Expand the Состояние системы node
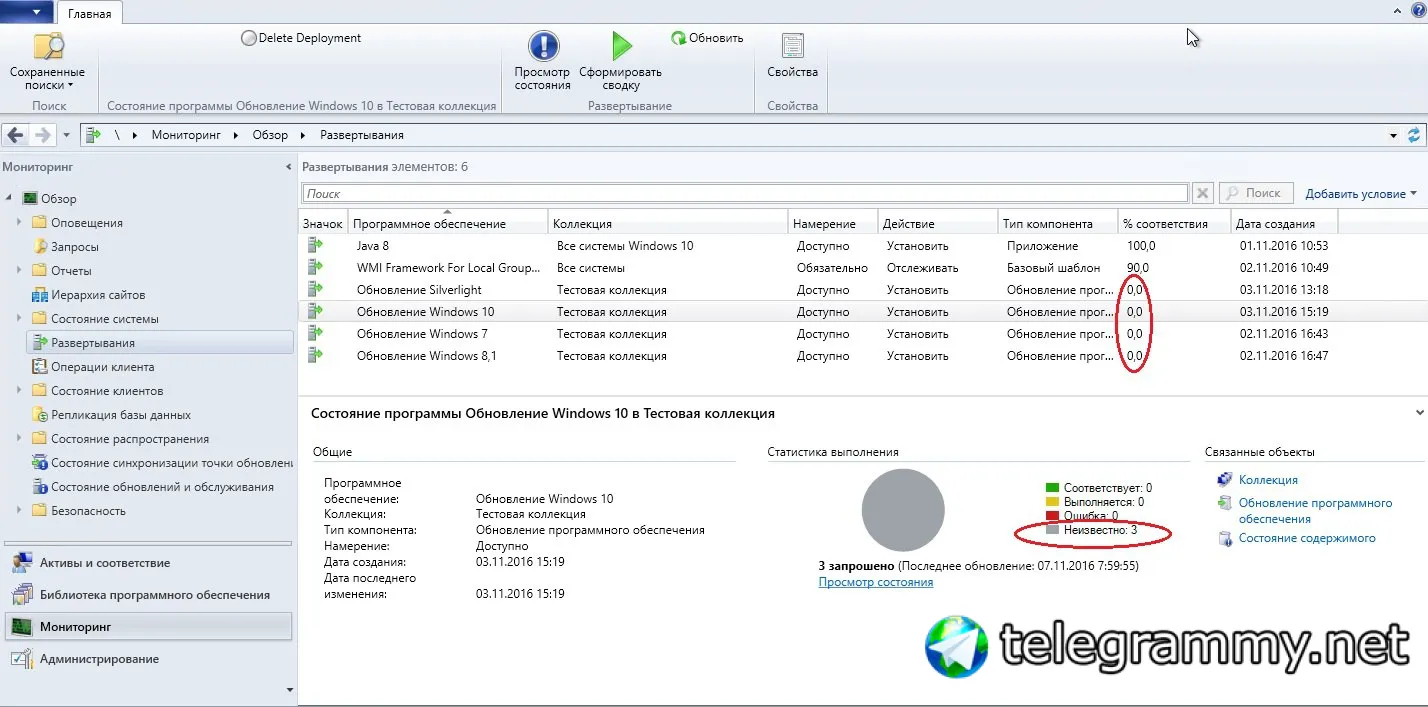This screenshot has height=707, width=1428. pyautogui.click(x=19, y=319)
